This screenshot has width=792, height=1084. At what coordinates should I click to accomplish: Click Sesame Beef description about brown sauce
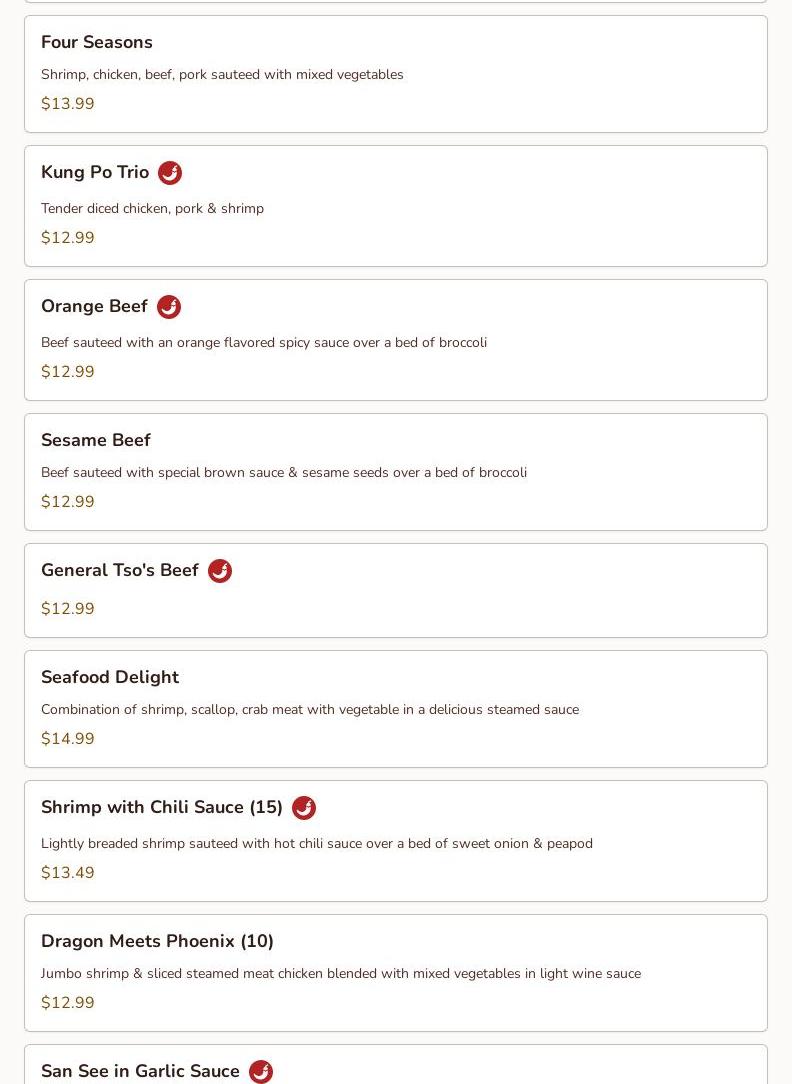pyautogui.click(x=284, y=472)
